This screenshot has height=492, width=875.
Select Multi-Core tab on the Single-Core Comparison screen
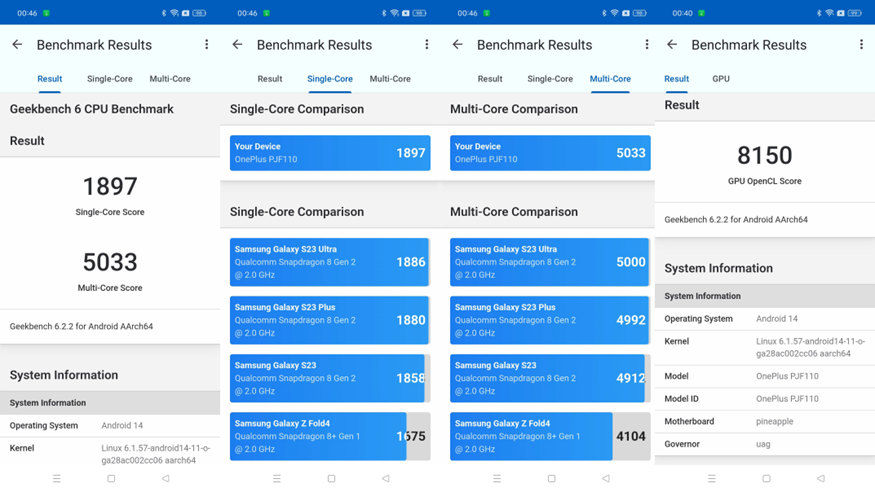390,79
